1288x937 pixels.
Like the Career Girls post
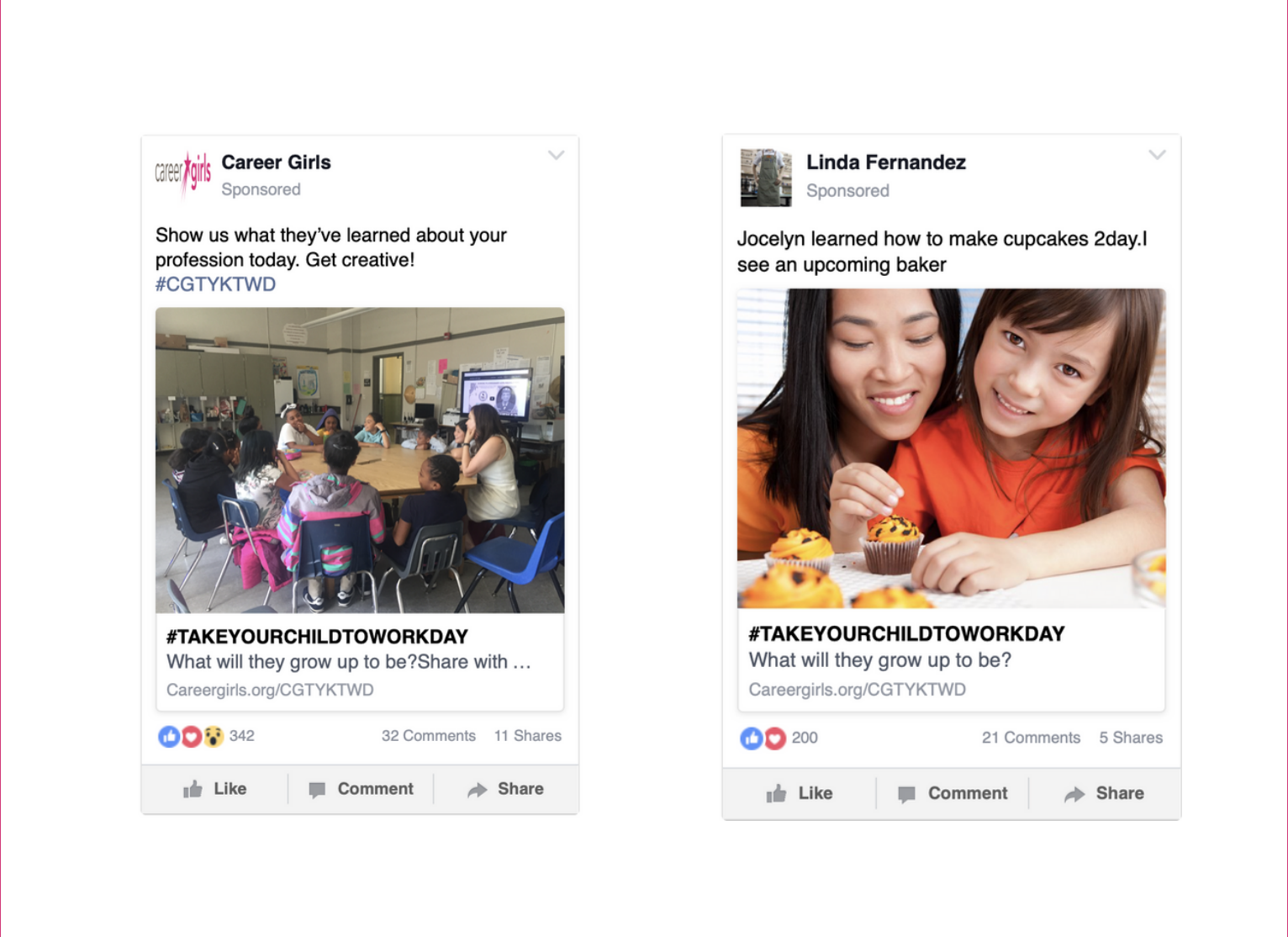click(215, 789)
